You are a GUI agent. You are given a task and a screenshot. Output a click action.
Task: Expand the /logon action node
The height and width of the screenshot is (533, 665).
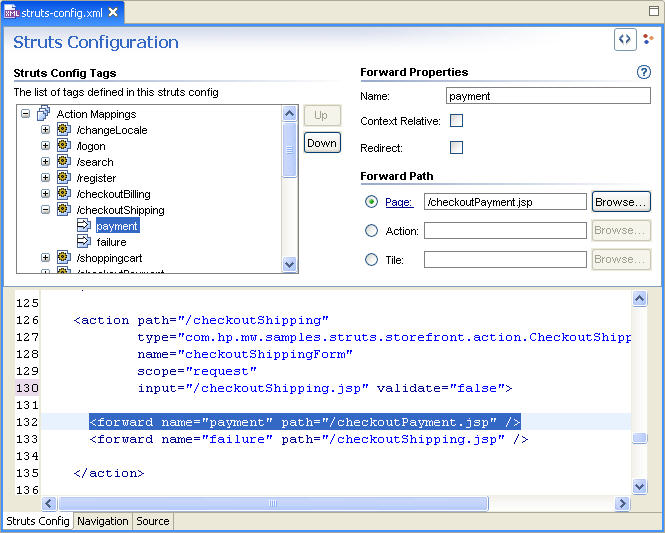point(45,145)
